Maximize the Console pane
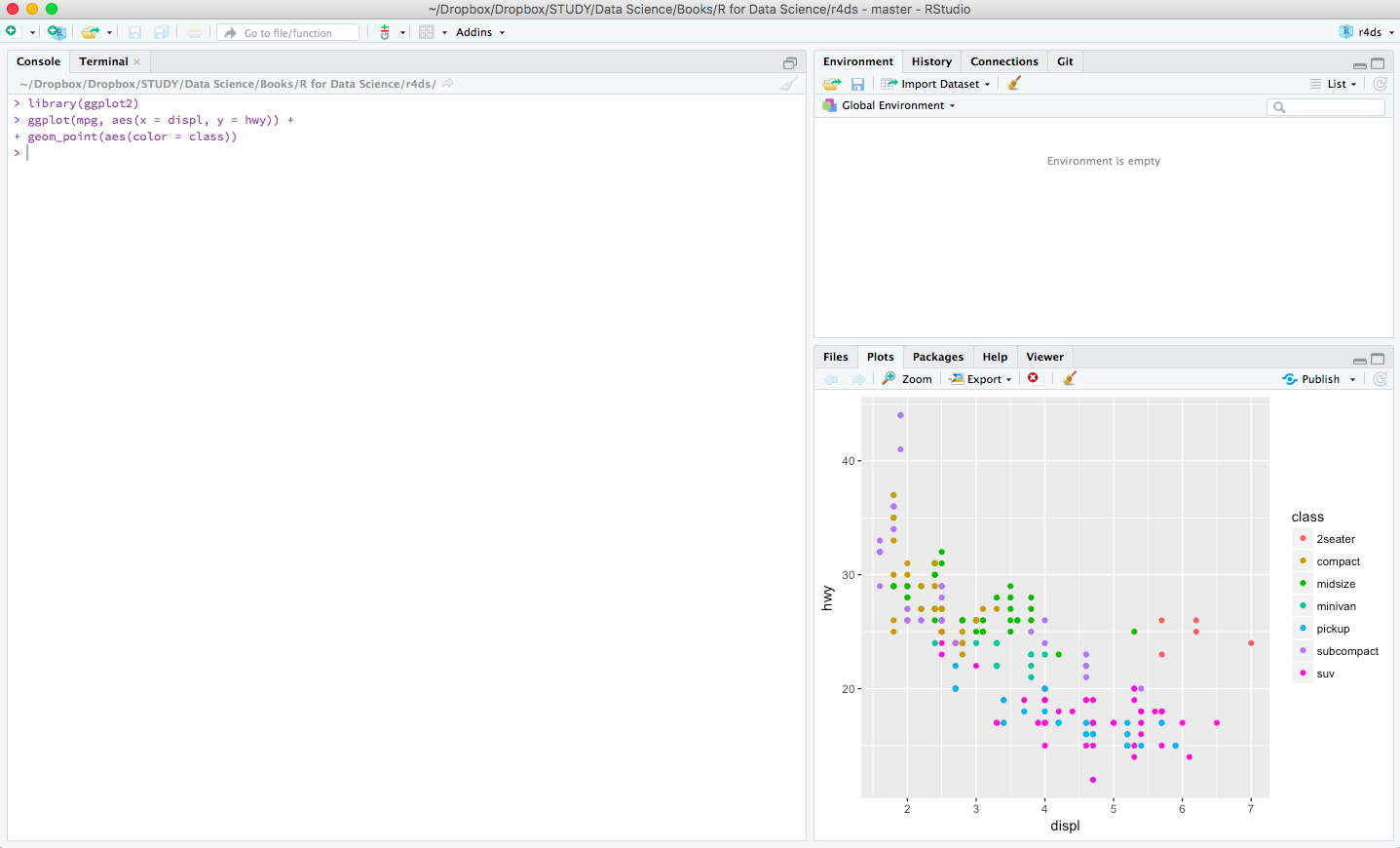 [790, 63]
